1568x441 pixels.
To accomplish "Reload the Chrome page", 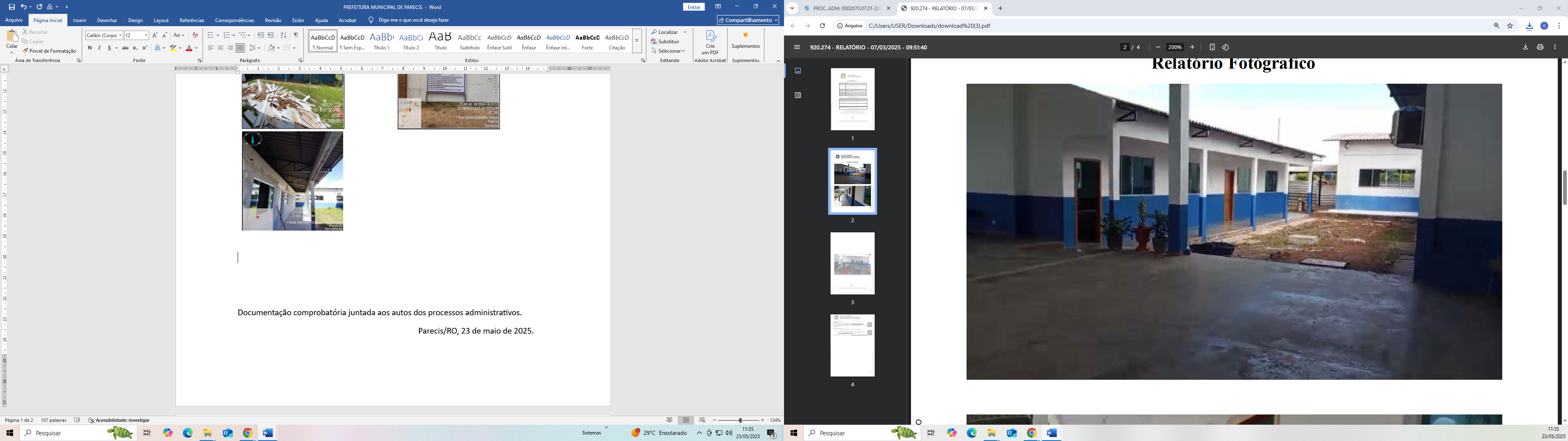I will [822, 26].
